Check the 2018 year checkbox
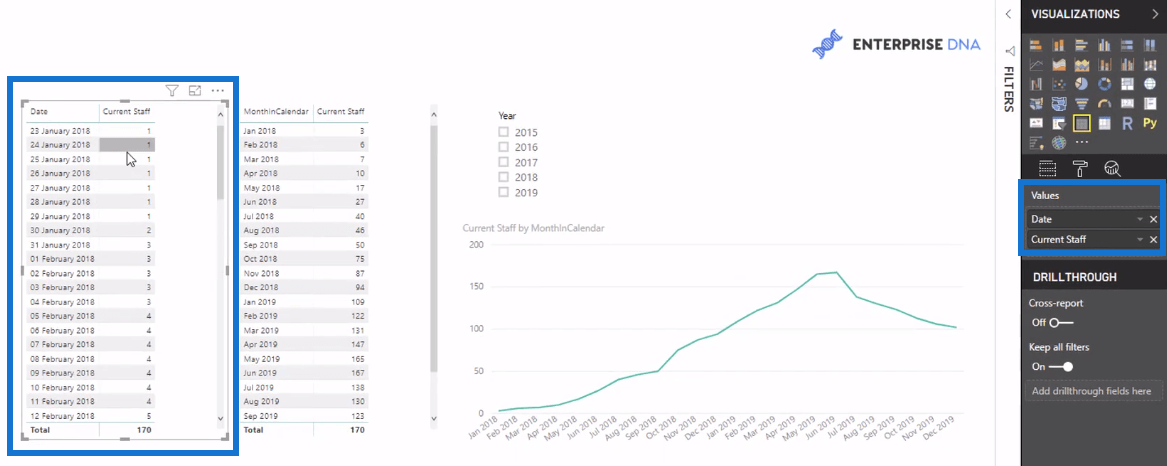 (503, 176)
